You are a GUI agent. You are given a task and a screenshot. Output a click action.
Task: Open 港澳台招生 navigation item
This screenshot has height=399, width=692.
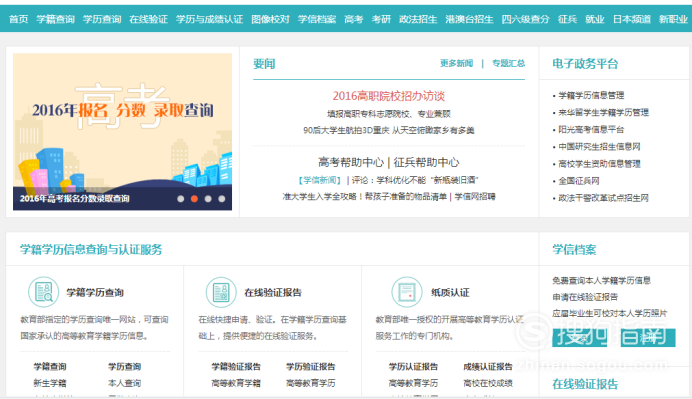click(x=469, y=19)
